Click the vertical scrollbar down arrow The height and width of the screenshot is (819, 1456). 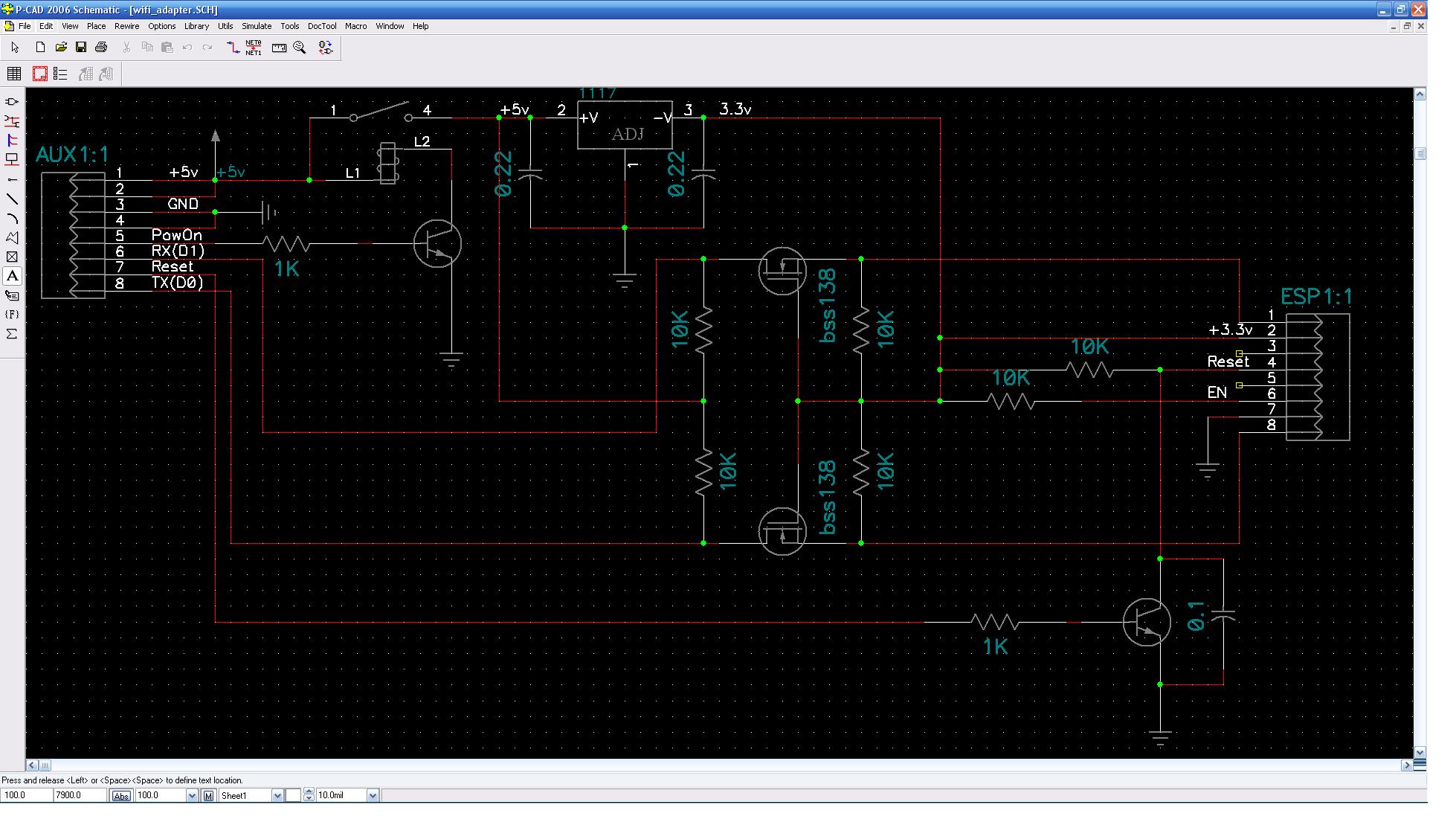(1420, 752)
